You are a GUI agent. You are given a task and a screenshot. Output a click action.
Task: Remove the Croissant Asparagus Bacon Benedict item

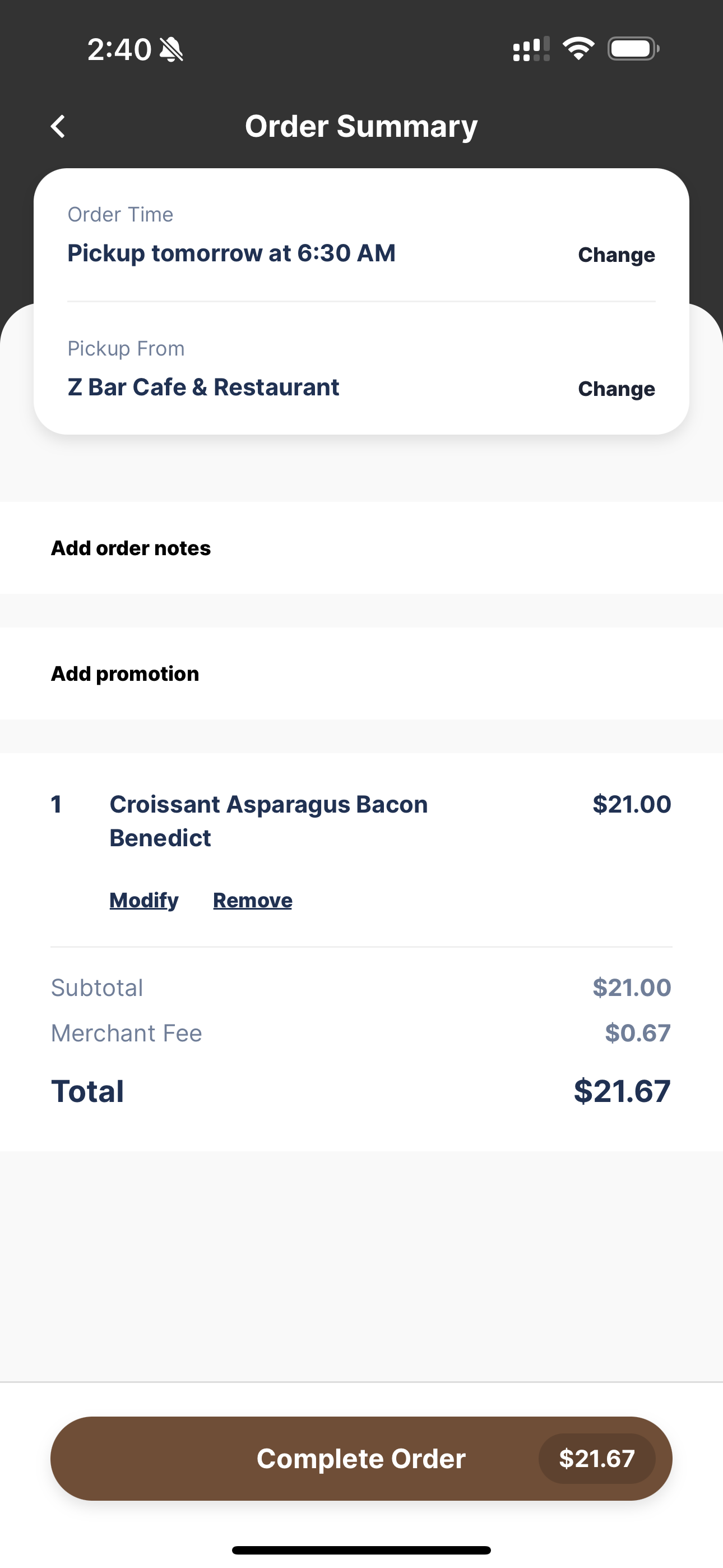point(253,900)
